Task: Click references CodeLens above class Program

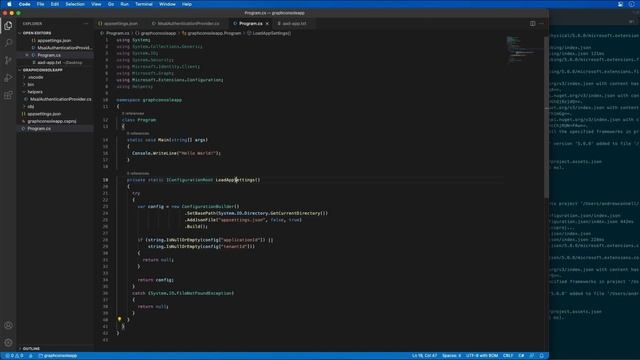Action: coord(133,113)
